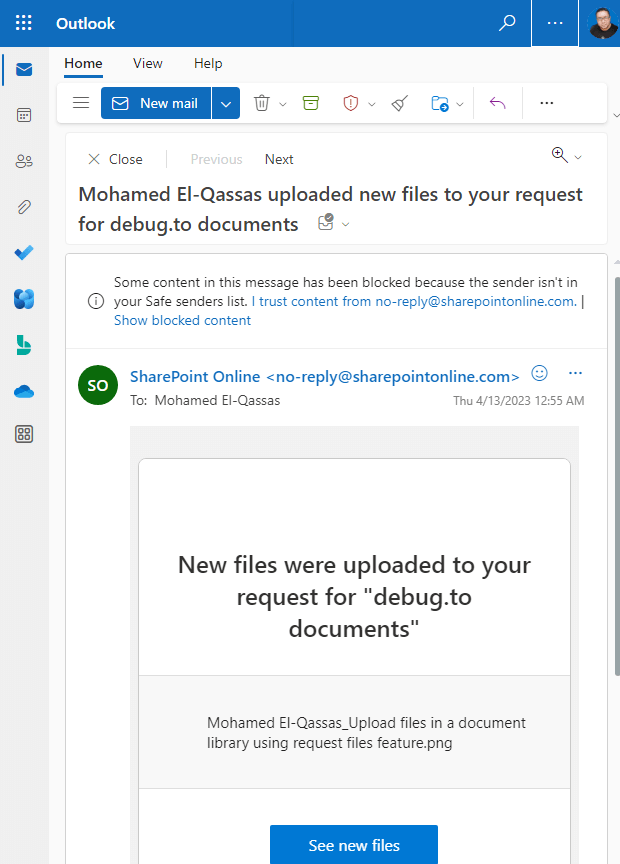The width and height of the screenshot is (620, 864).
Task: Open the Files paperclip icon
Action: (x=24, y=207)
